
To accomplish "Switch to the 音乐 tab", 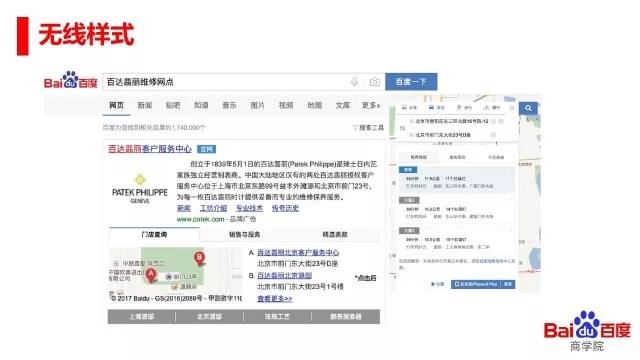I will (229, 105).
